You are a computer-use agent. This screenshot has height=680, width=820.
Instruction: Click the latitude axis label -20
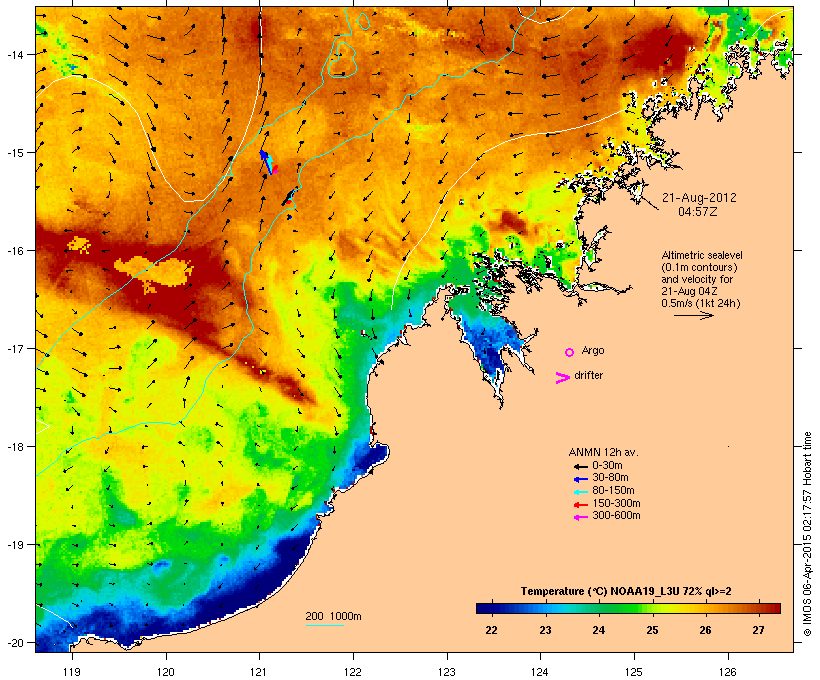tap(14, 643)
